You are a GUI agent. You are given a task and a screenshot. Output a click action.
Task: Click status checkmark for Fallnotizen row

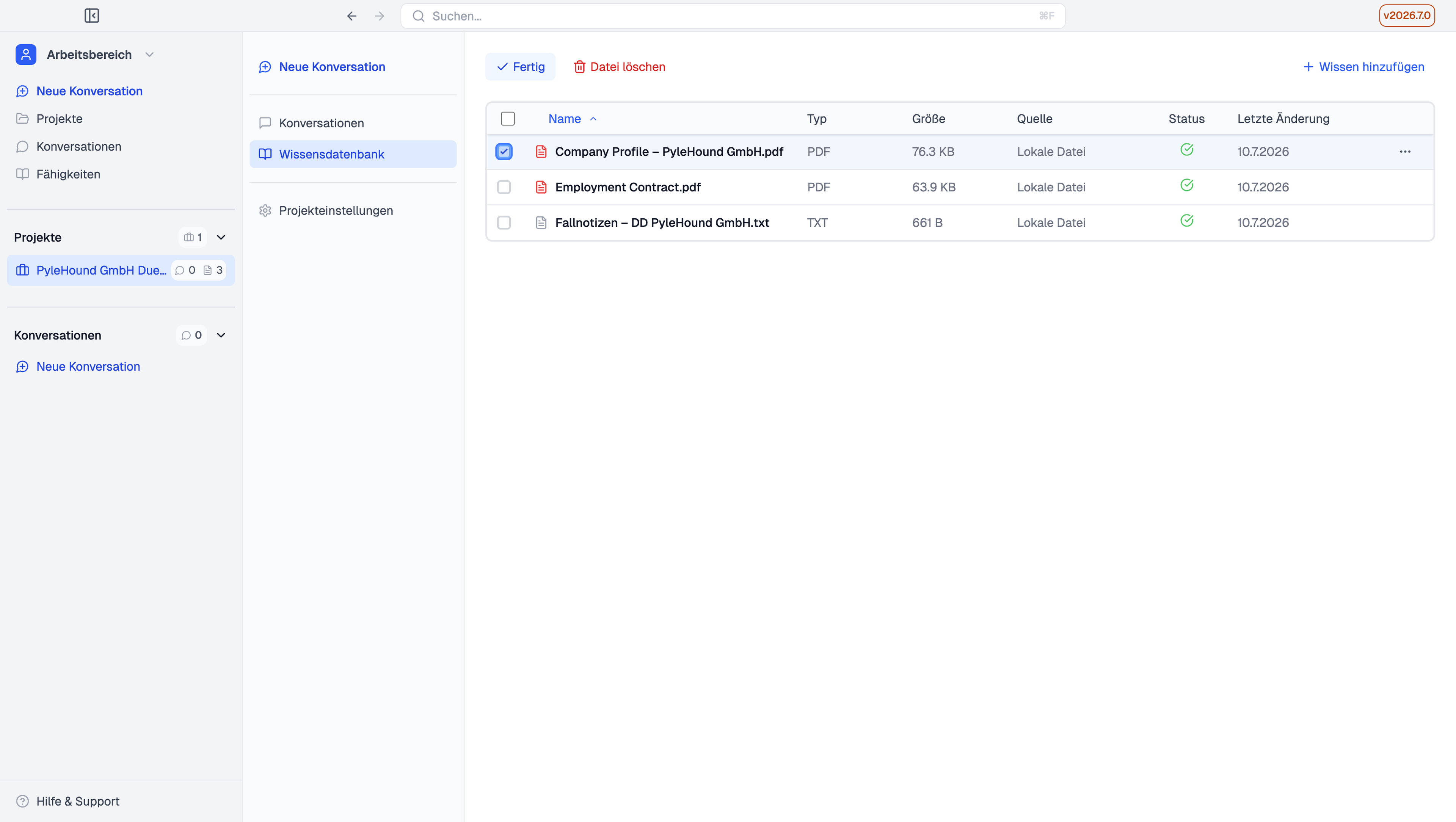point(1187,221)
